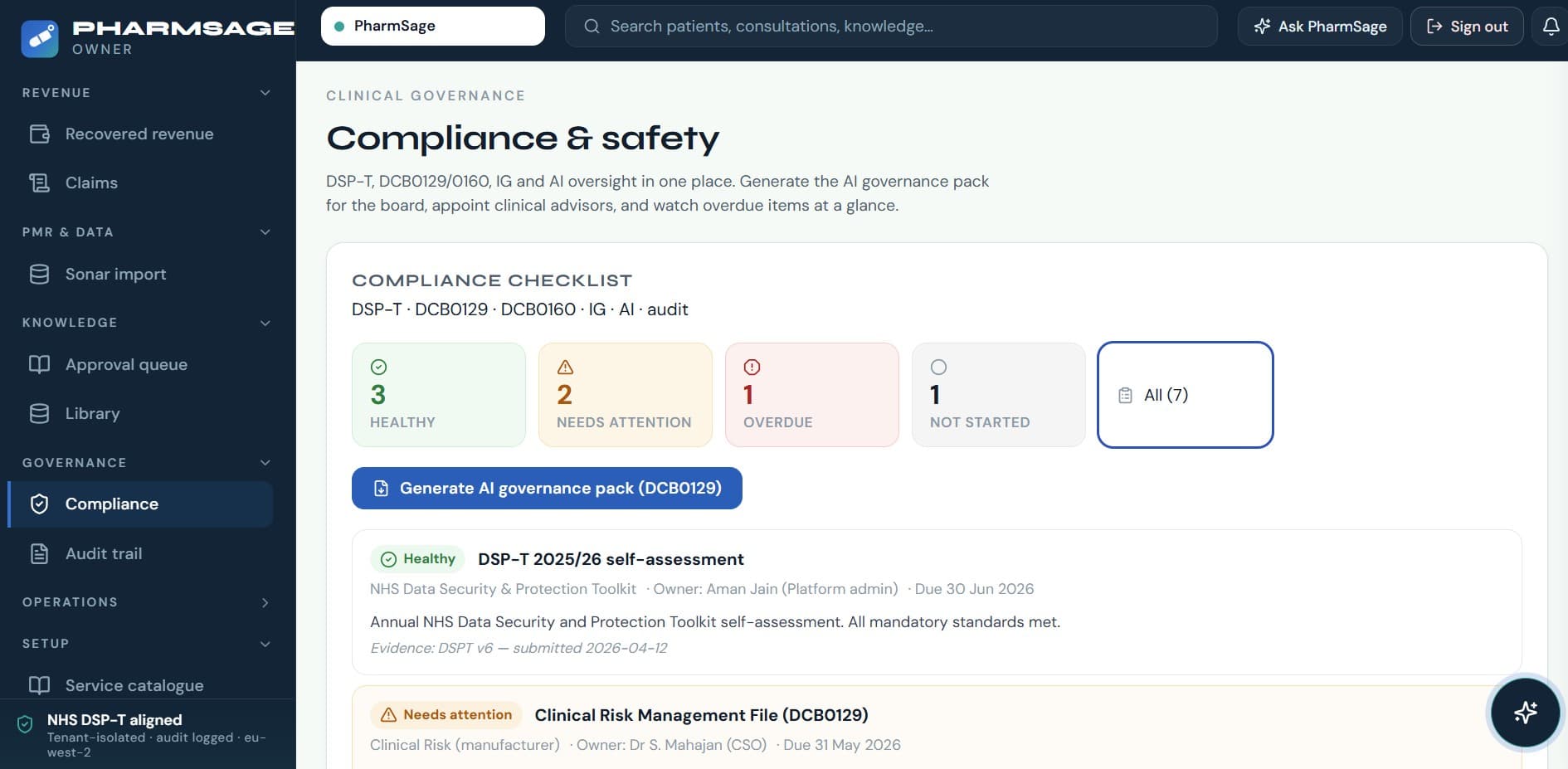Click the Compliance shield icon
The width and height of the screenshot is (1568, 769).
pos(39,504)
